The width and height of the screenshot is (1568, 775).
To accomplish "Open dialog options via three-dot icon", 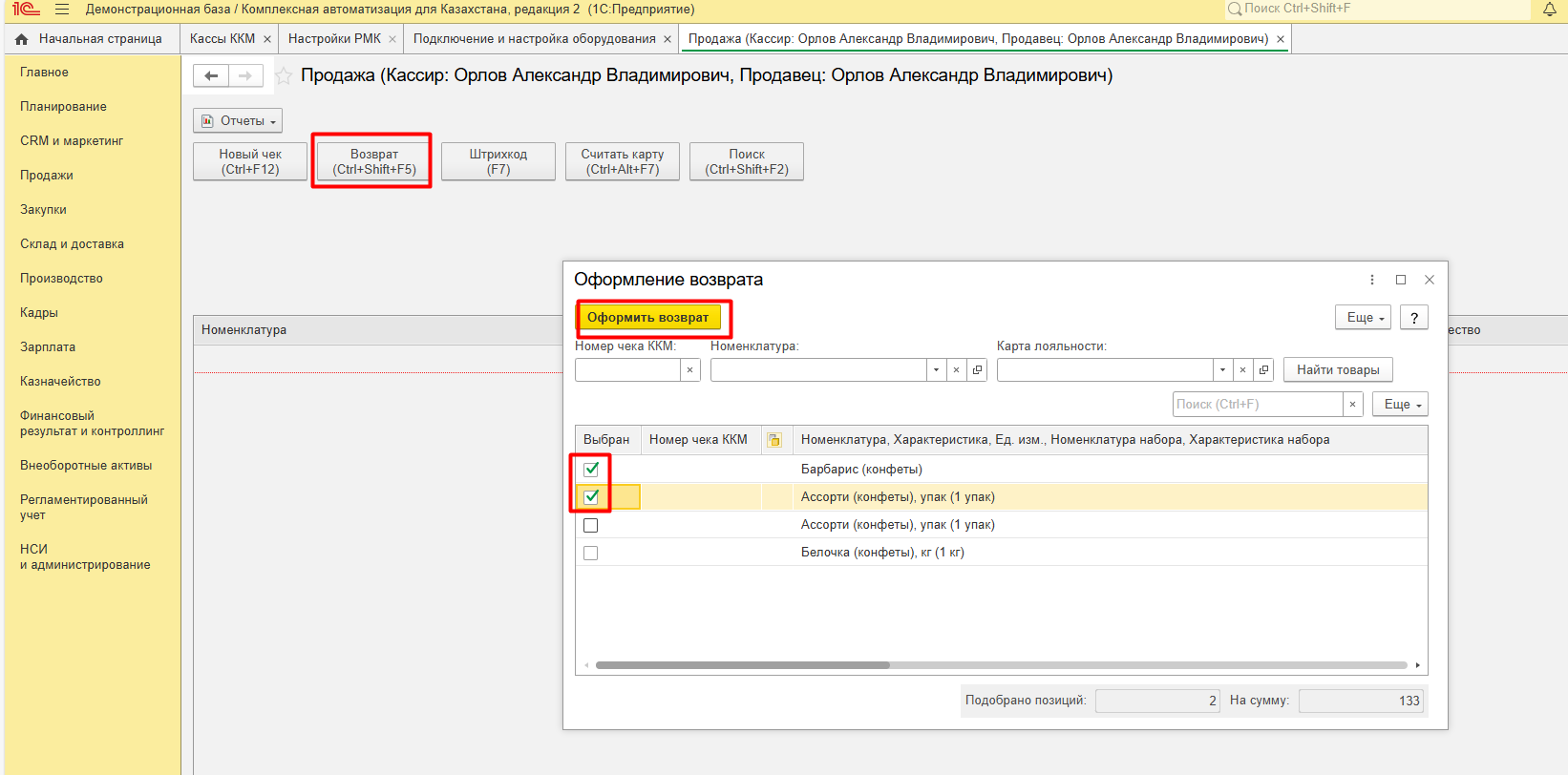I will [x=1372, y=280].
